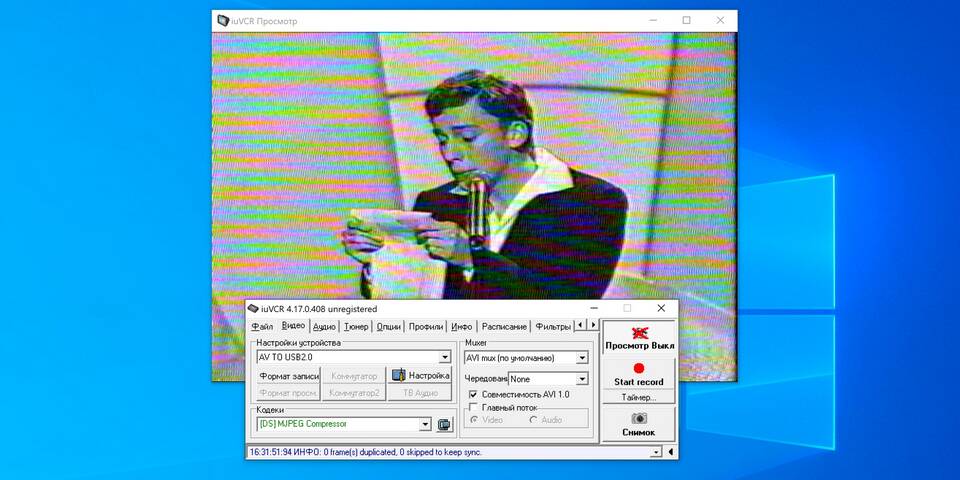Viewport: 960px width, 480px height.
Task: Expand the MJPEG Compressor codec dropdown
Action: click(426, 424)
